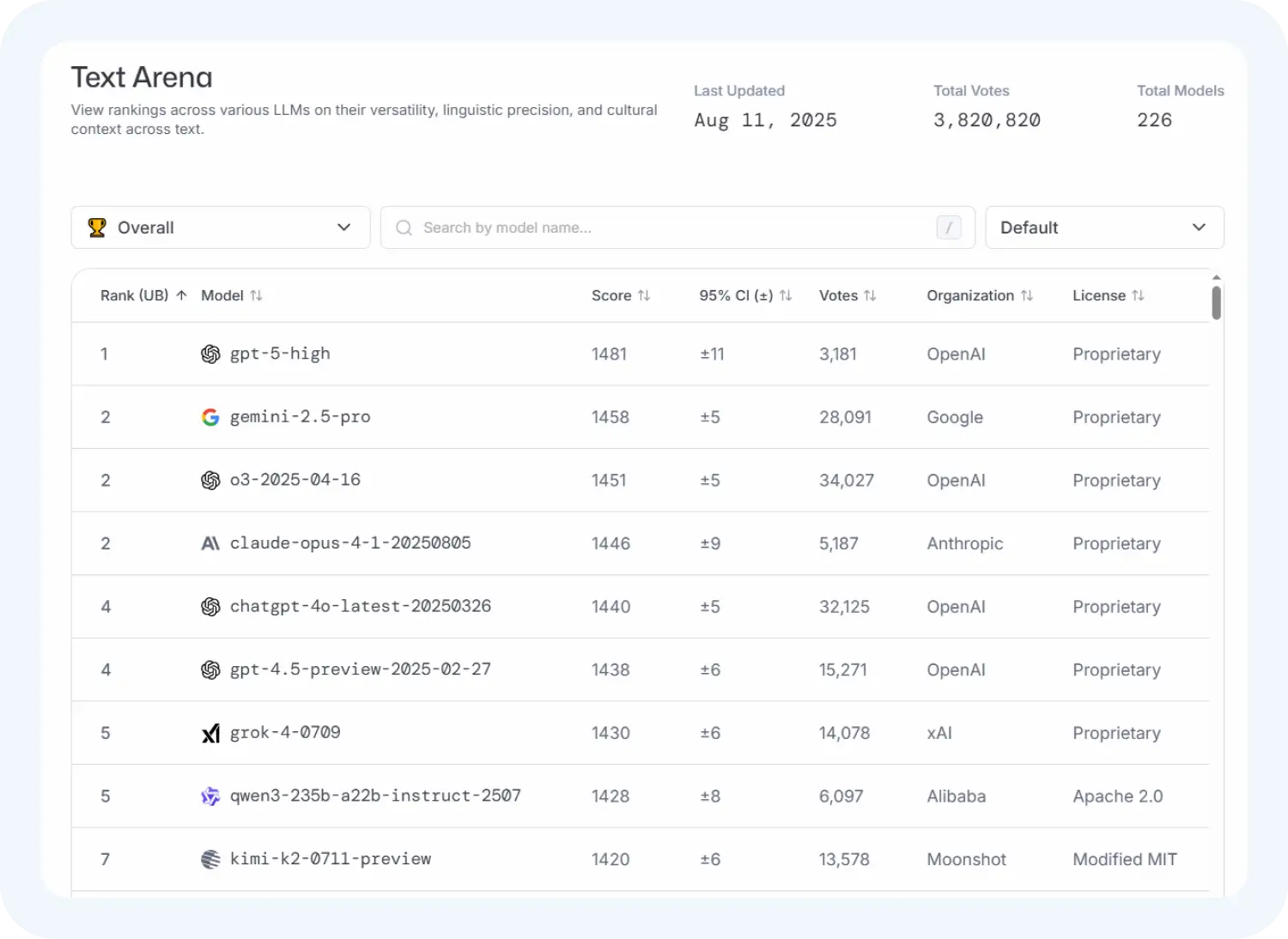The height and width of the screenshot is (939, 1288).
Task: Click the OpenAI logo beside o3-2025-04-16
Action: pyautogui.click(x=210, y=481)
